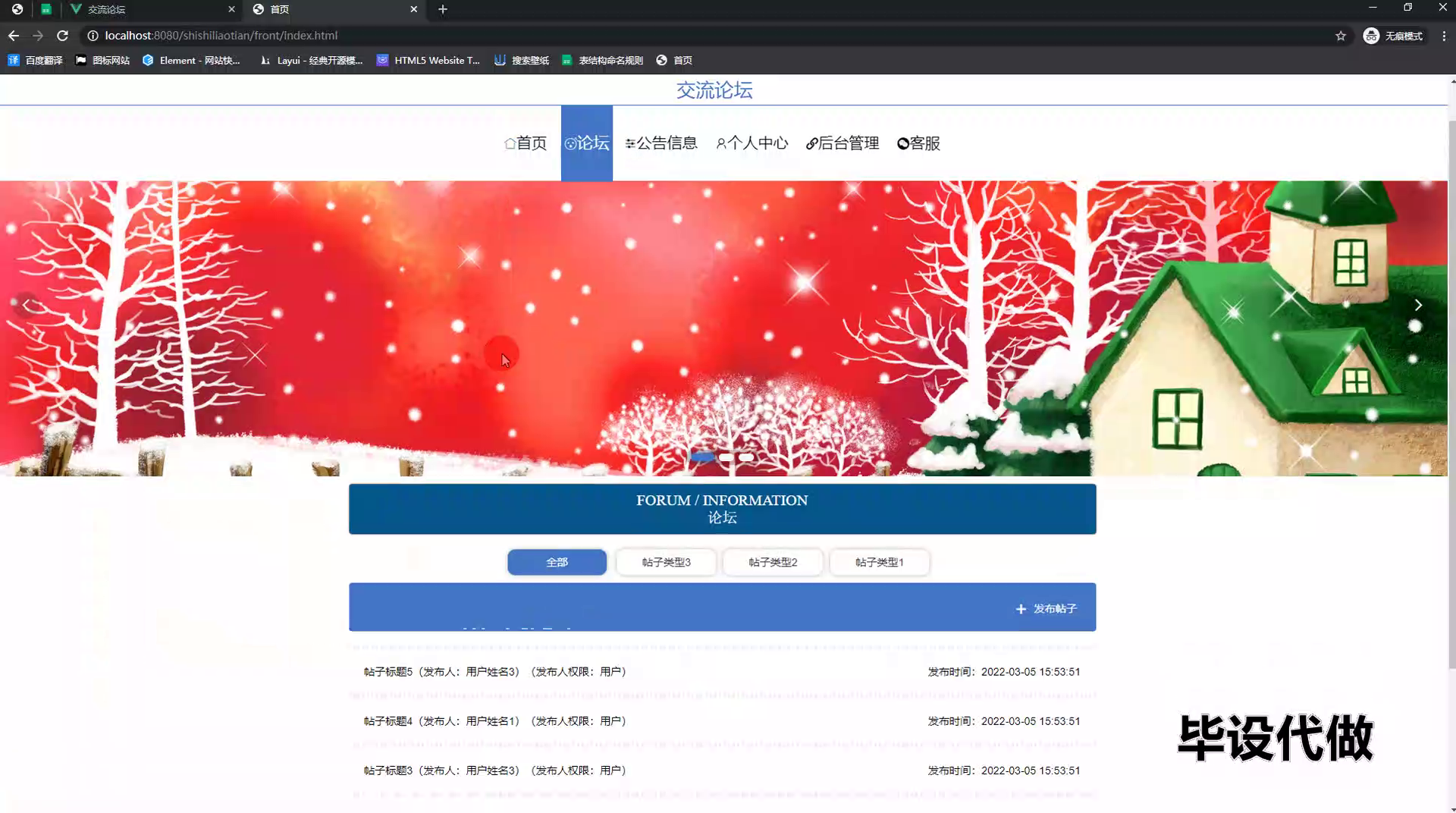Click the FORUM / INFORMATION header
Screen dimensions: 1456x813
[722, 509]
